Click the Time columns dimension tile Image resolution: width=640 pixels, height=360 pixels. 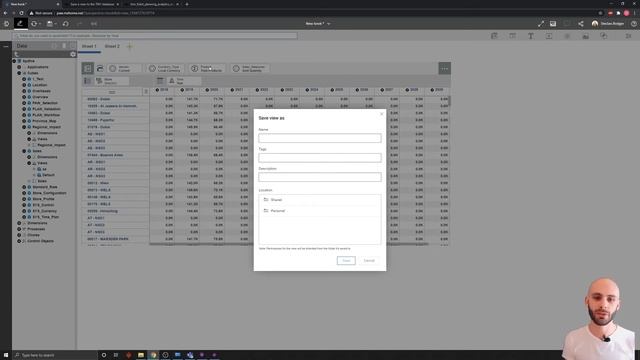[x=184, y=81]
